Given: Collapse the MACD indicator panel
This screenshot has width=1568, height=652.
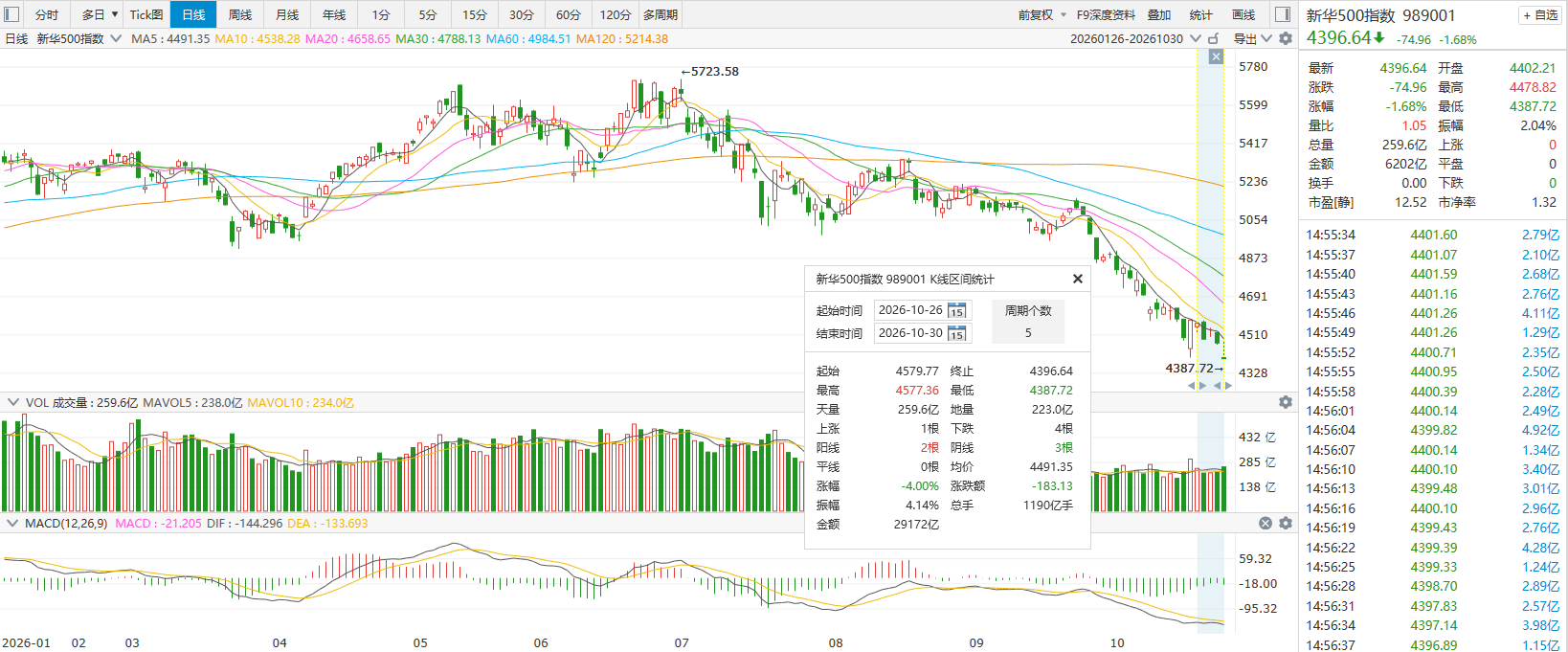Looking at the screenshot, I should pyautogui.click(x=13, y=523).
